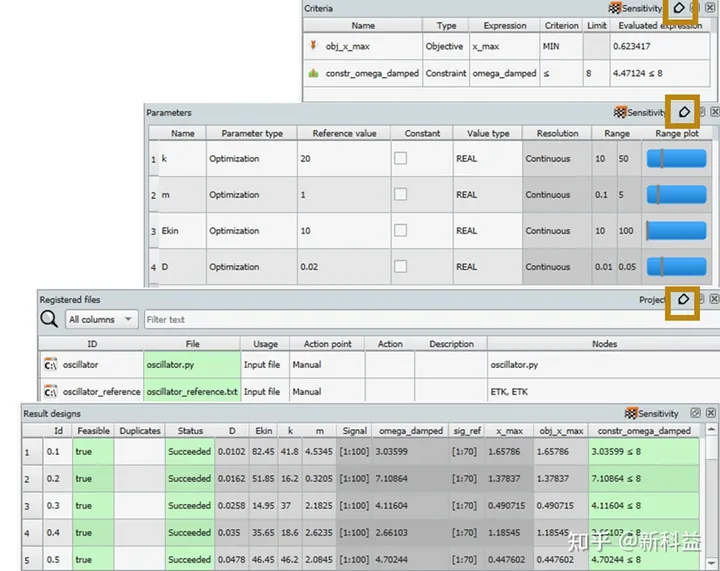Click the tag icon in Criteria panel header
This screenshot has height=571, width=720.
tap(679, 8)
